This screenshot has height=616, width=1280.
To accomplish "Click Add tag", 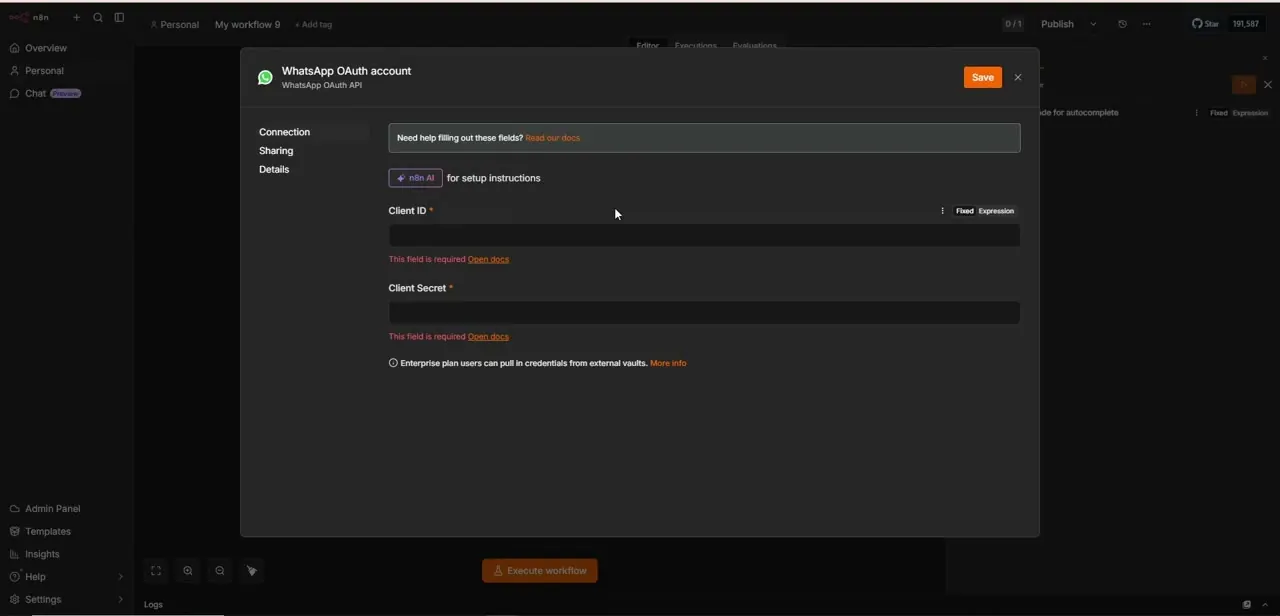I will coord(313,24).
